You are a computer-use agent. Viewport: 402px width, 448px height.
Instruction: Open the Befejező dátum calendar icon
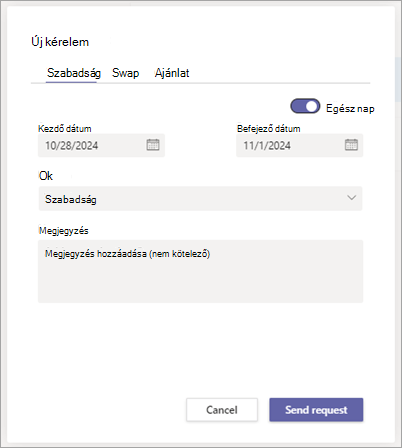click(x=351, y=145)
